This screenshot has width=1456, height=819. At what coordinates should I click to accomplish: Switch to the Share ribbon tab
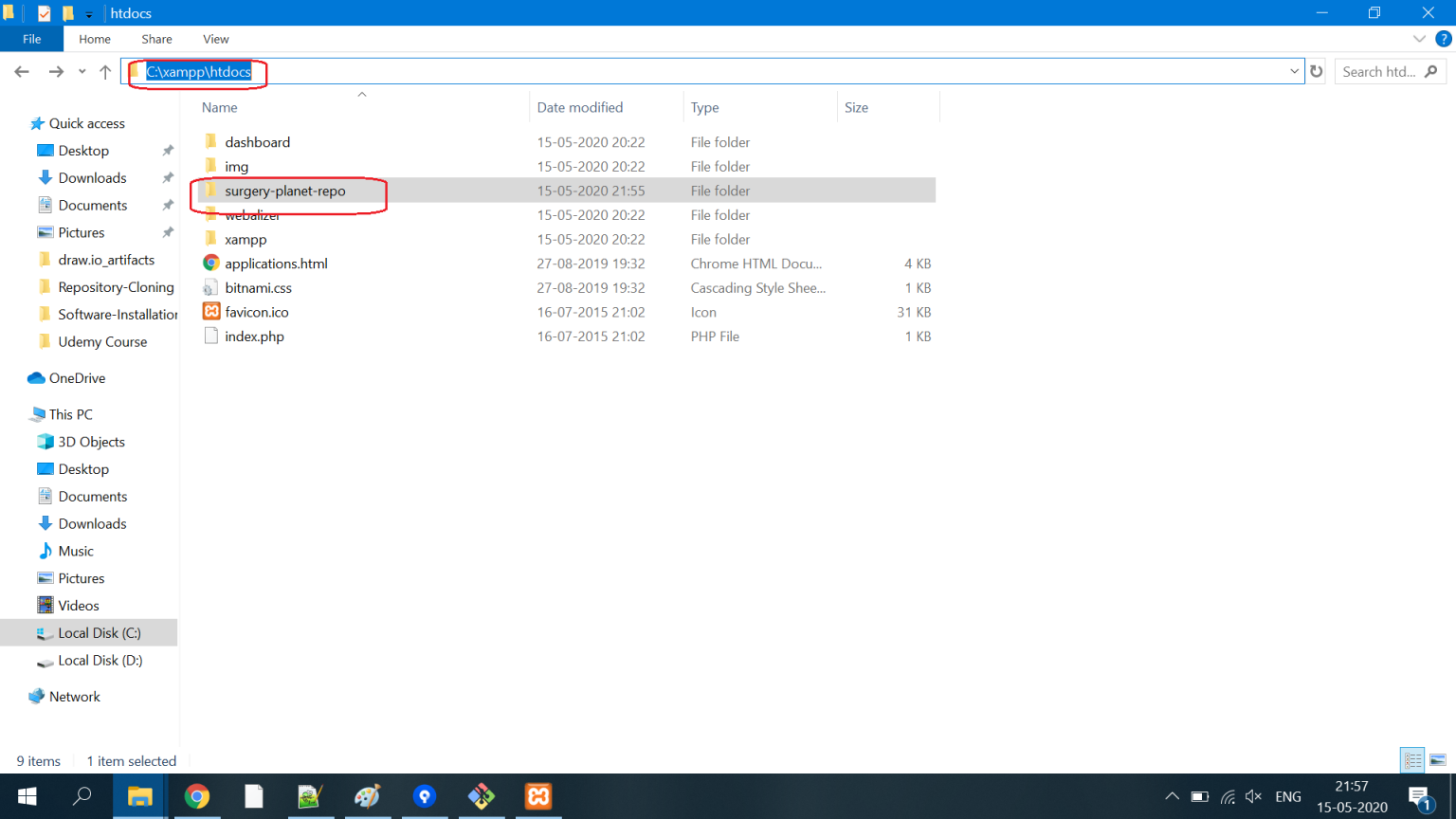coord(156,39)
